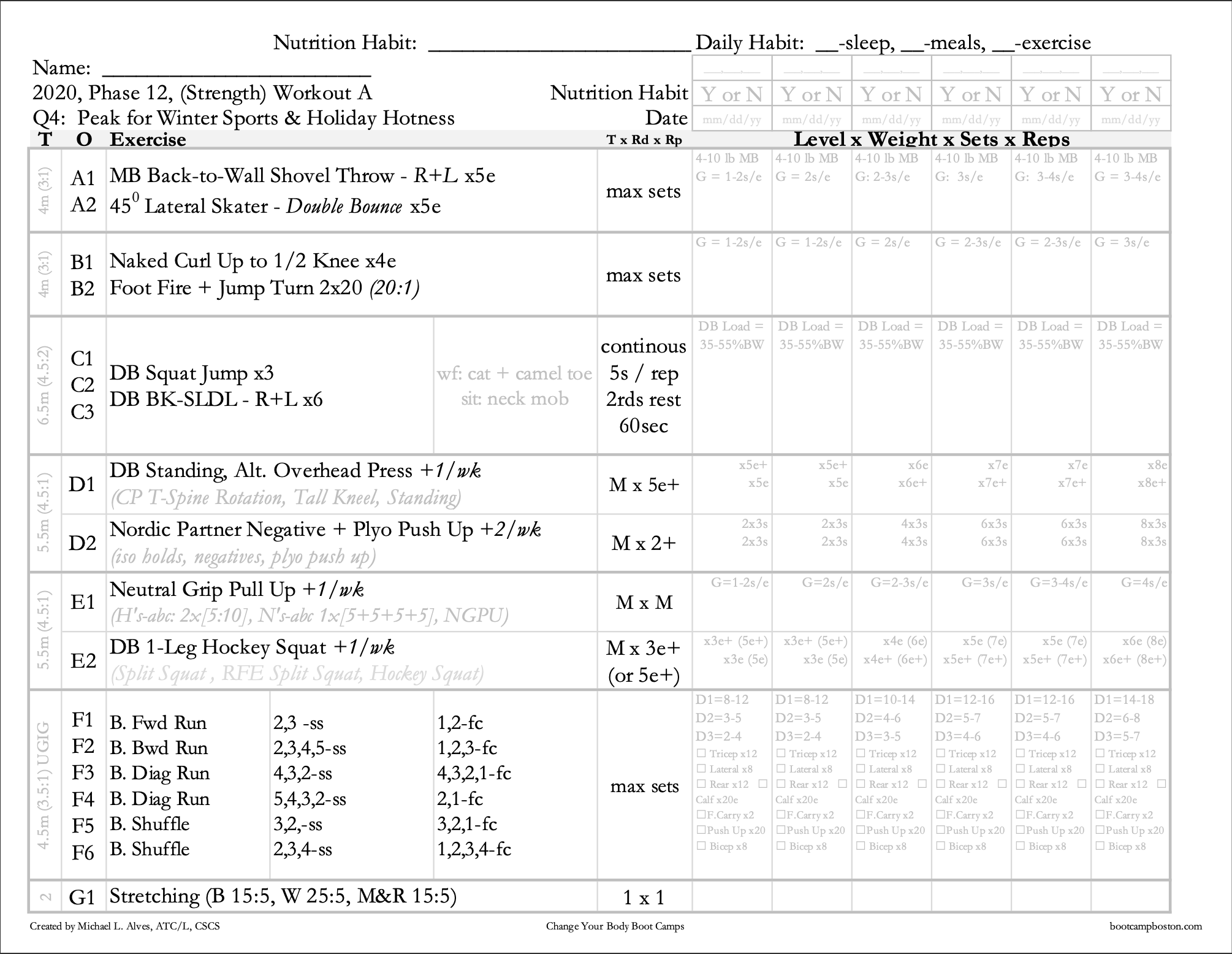This screenshot has width=1232, height=954.
Task: Open the bootcampboston.com link
Action: coord(1155,926)
